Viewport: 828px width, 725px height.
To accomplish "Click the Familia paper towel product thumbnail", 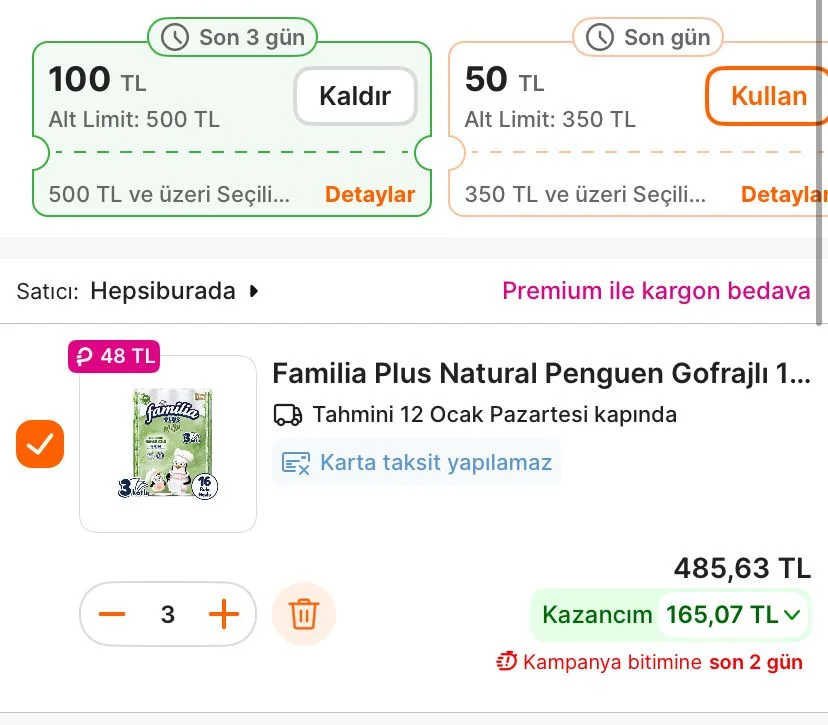I will point(168,445).
